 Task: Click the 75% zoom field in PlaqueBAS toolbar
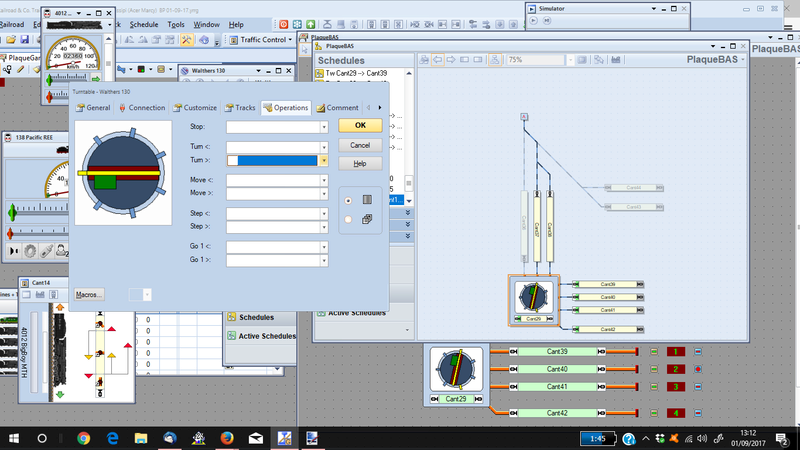coord(536,60)
